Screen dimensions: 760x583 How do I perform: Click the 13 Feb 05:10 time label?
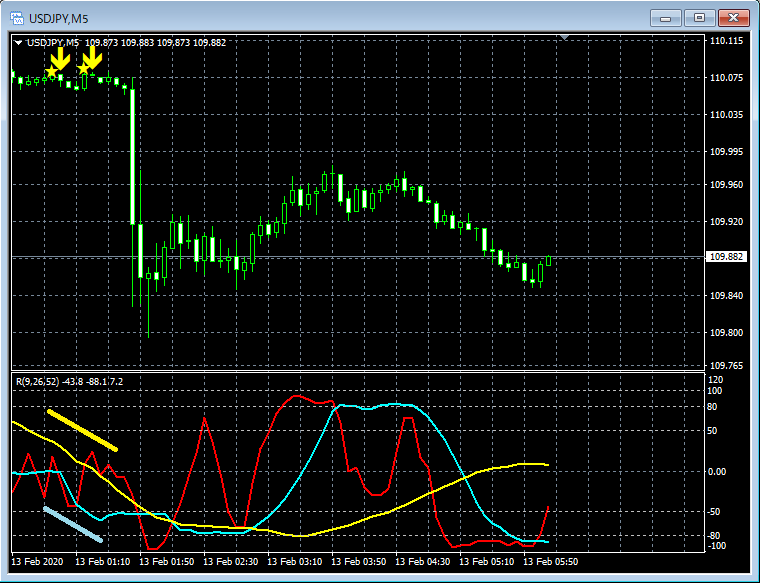click(x=487, y=562)
